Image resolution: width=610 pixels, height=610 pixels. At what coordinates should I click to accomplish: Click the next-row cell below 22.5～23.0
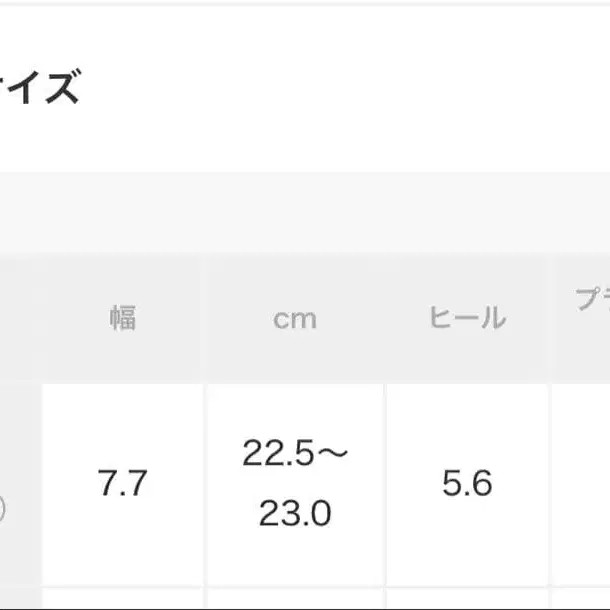pyautogui.click(x=295, y=600)
